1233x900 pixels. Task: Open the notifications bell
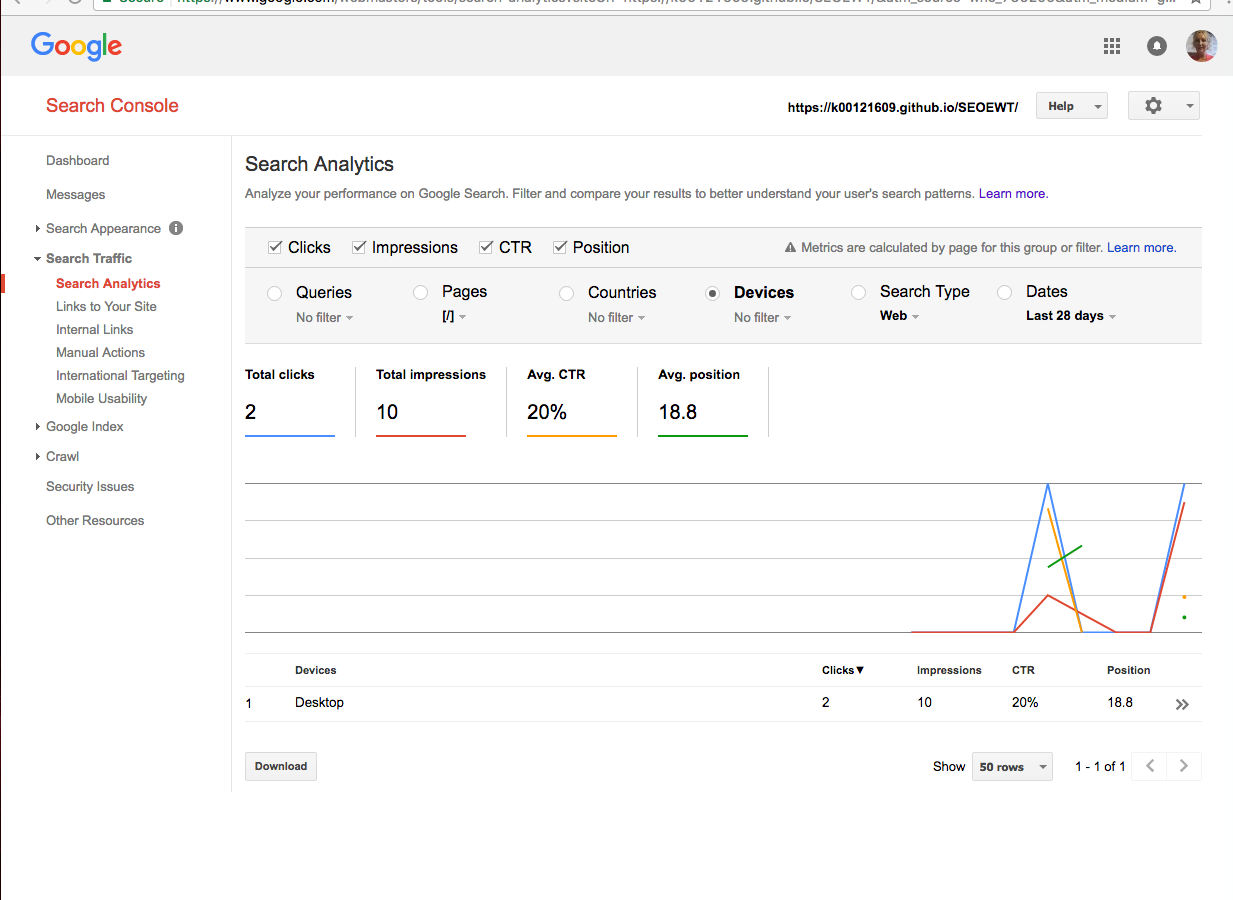[x=1157, y=45]
